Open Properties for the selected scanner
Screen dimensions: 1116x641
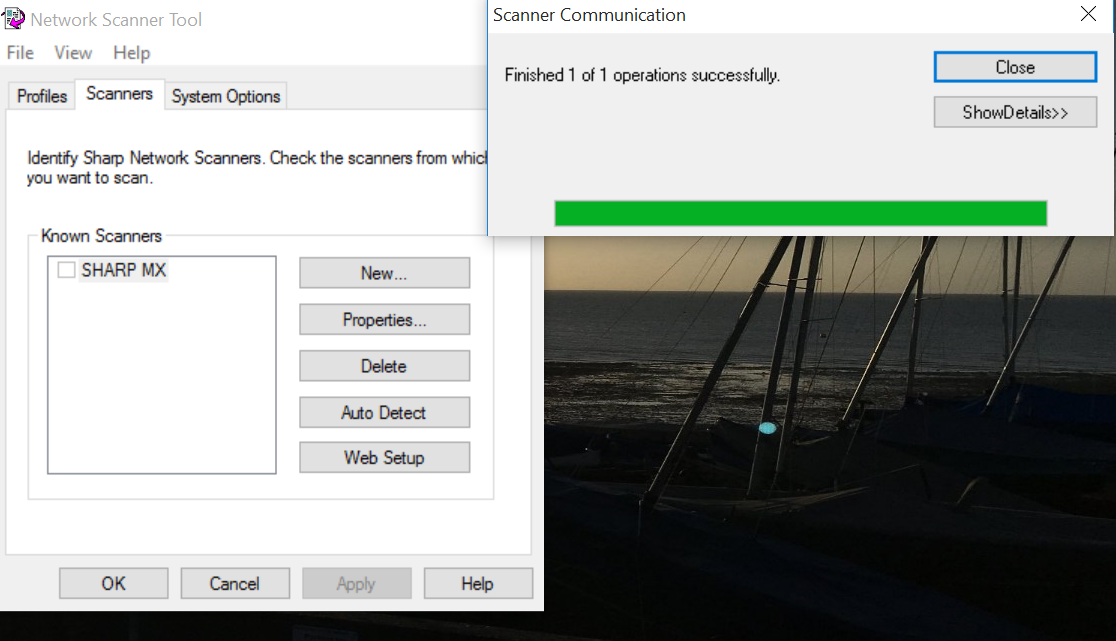[x=384, y=319]
